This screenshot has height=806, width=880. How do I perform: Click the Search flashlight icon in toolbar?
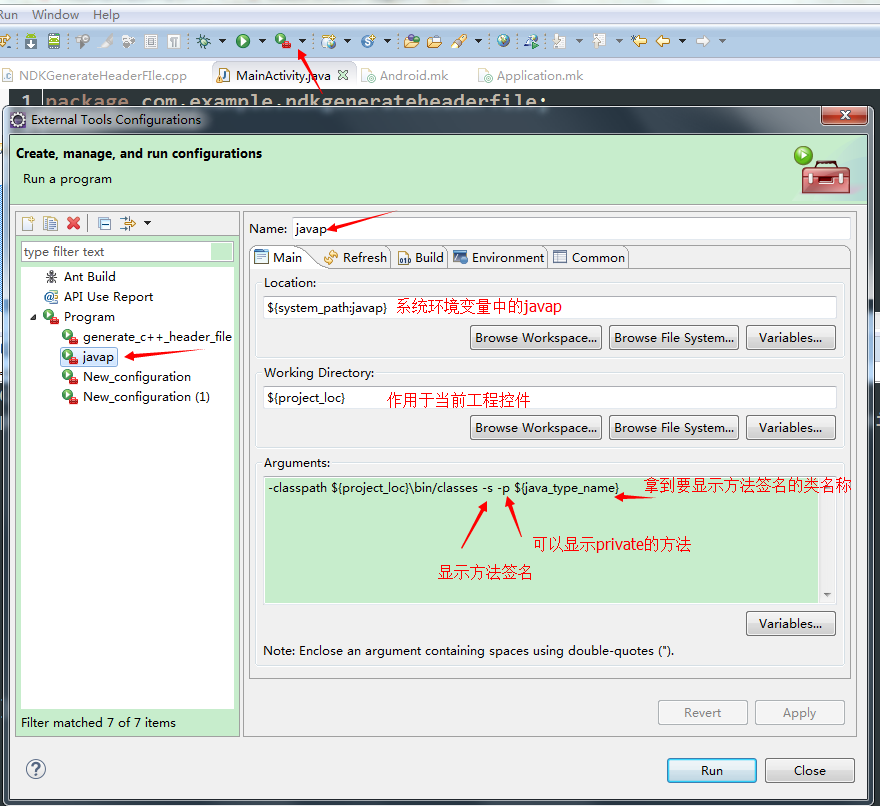coord(459,41)
